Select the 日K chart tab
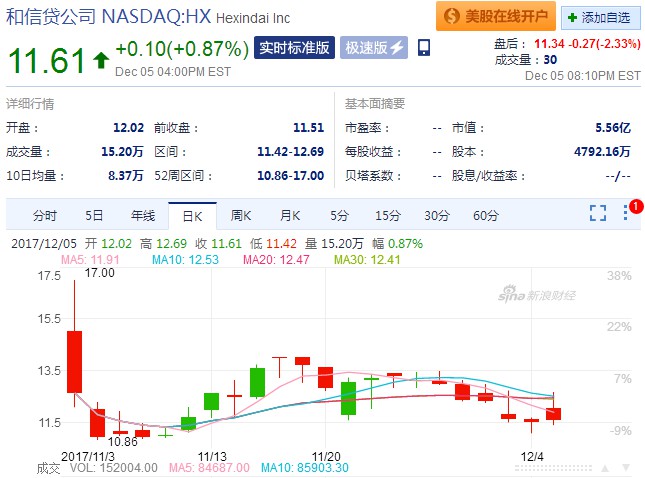Screen dimensions: 645x478 tap(192, 216)
